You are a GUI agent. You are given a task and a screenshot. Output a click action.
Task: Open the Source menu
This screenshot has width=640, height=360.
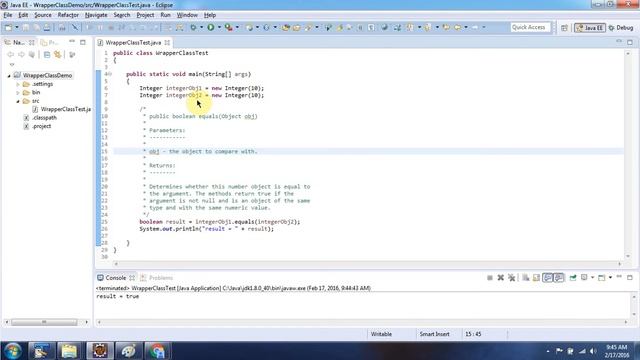point(43,15)
